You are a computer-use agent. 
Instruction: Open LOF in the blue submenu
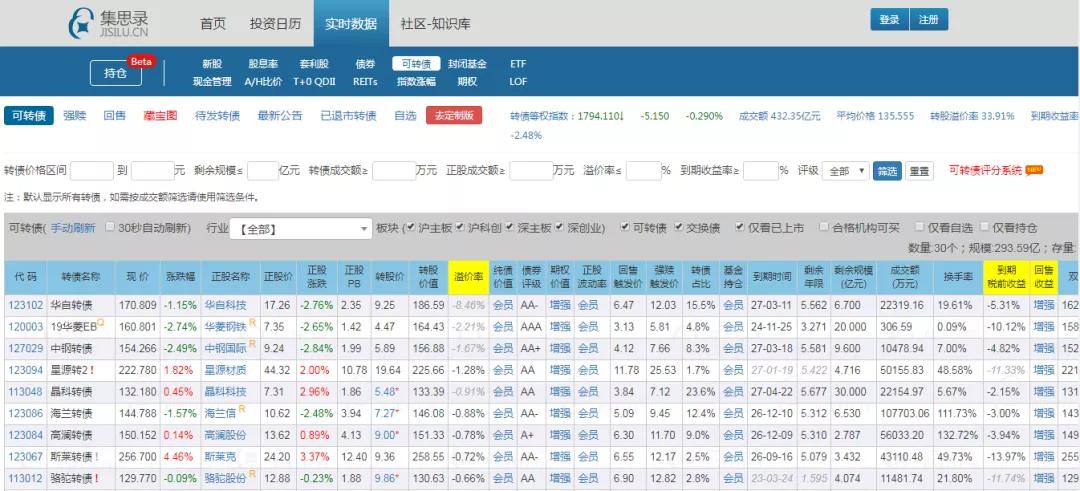(x=518, y=81)
